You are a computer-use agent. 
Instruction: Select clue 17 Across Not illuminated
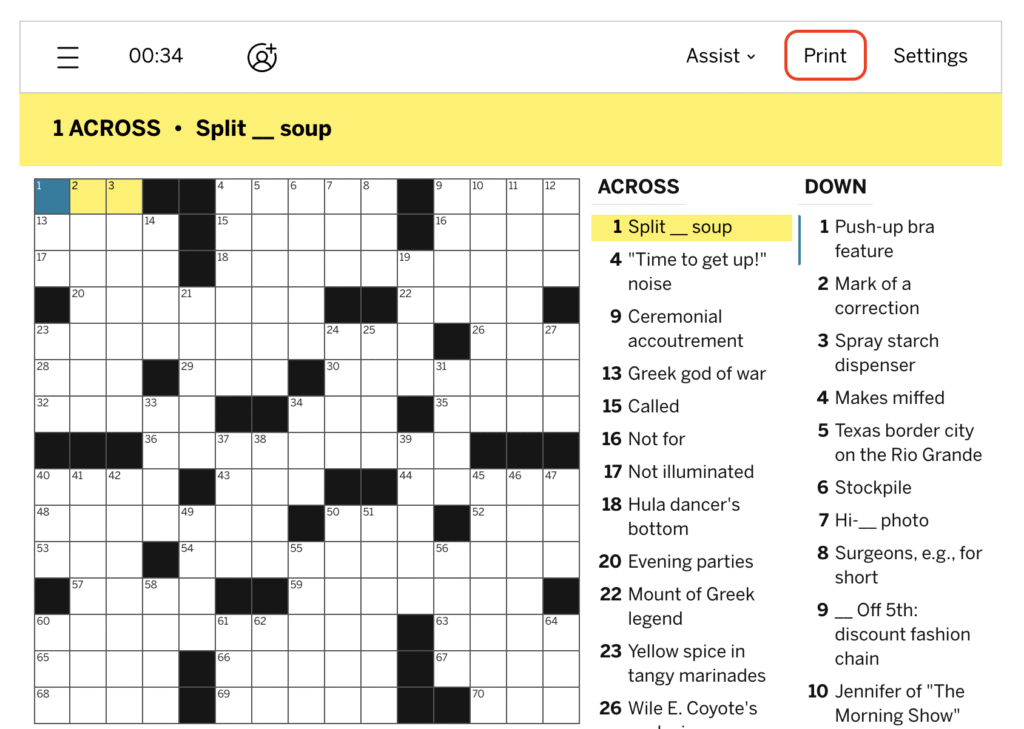pyautogui.click(x=679, y=472)
